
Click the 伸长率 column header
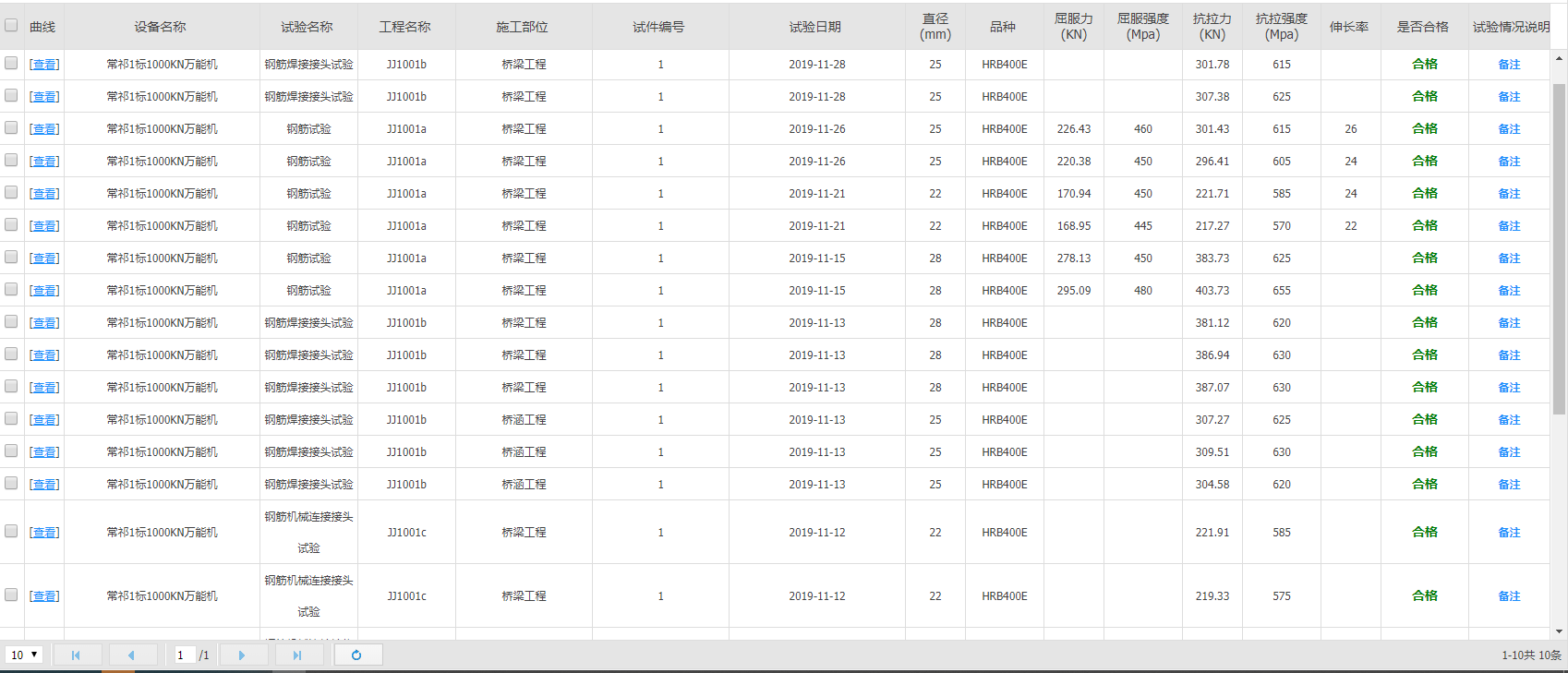pos(1350,27)
